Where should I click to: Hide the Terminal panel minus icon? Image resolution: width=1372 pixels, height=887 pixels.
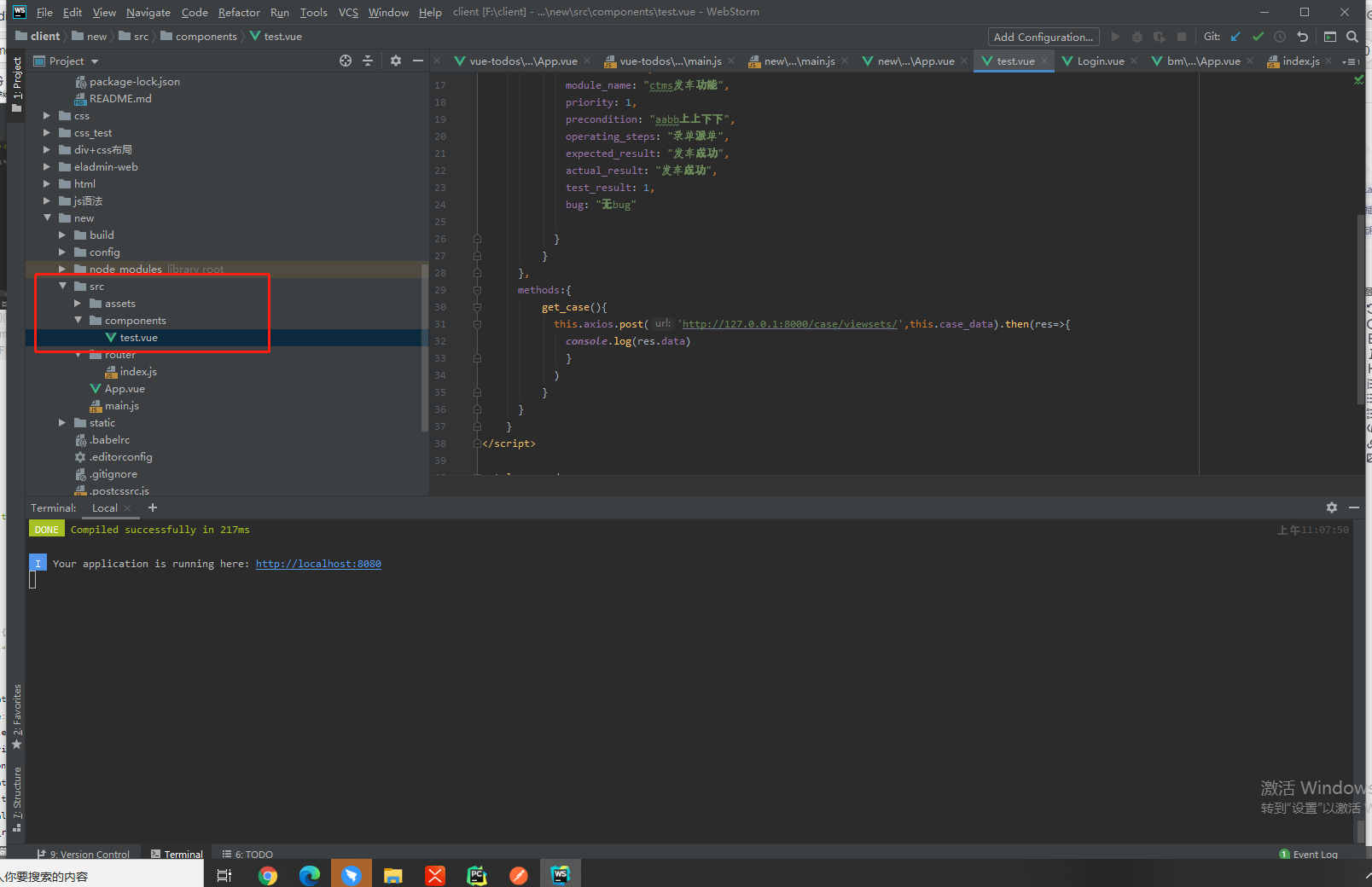point(1353,507)
